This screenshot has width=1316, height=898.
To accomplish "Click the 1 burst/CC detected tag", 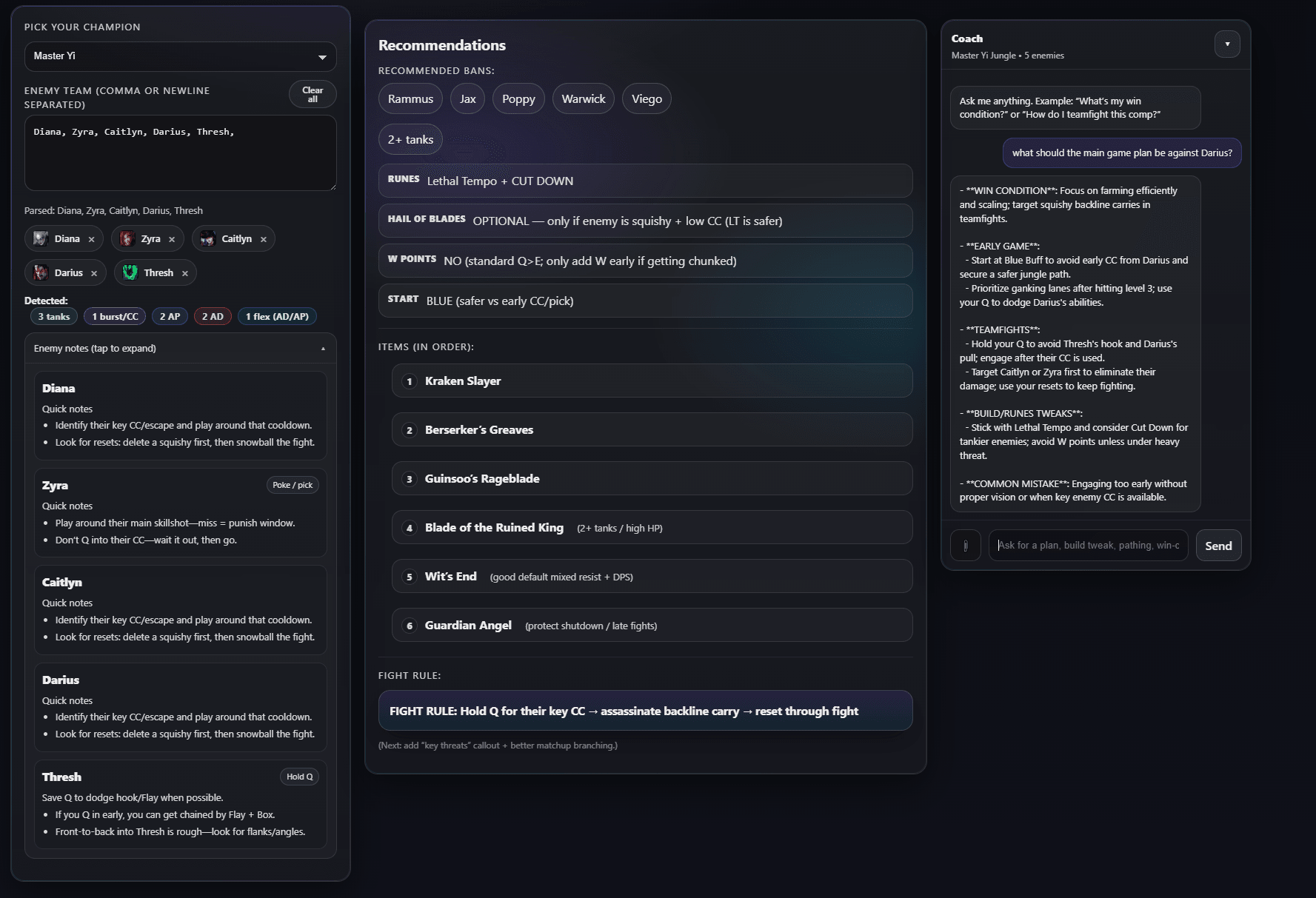I will pyautogui.click(x=115, y=317).
